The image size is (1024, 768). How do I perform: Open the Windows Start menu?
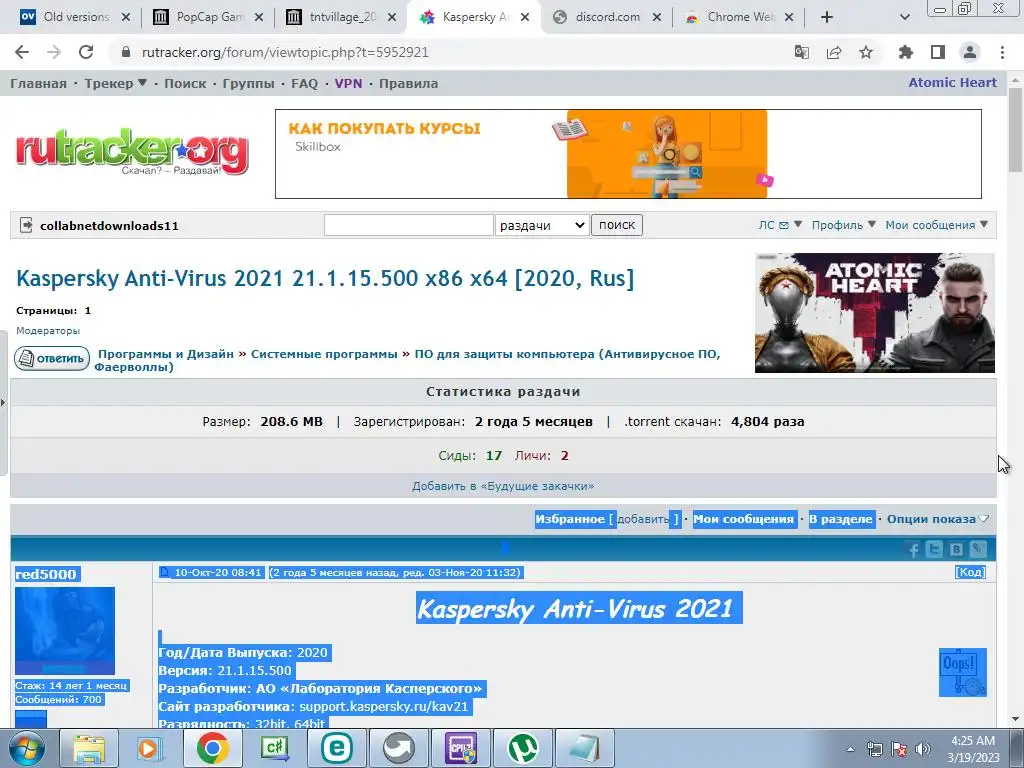click(27, 748)
